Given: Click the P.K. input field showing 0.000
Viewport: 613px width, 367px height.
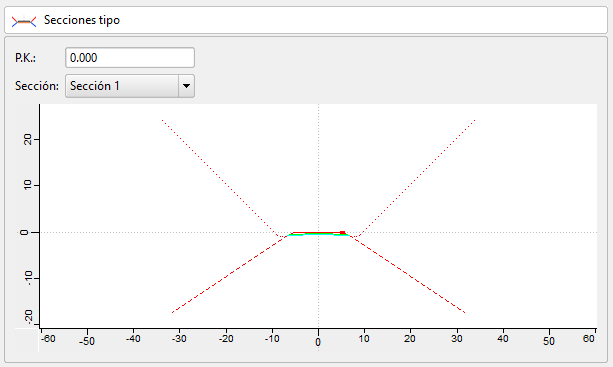Looking at the screenshot, I should pos(130,58).
